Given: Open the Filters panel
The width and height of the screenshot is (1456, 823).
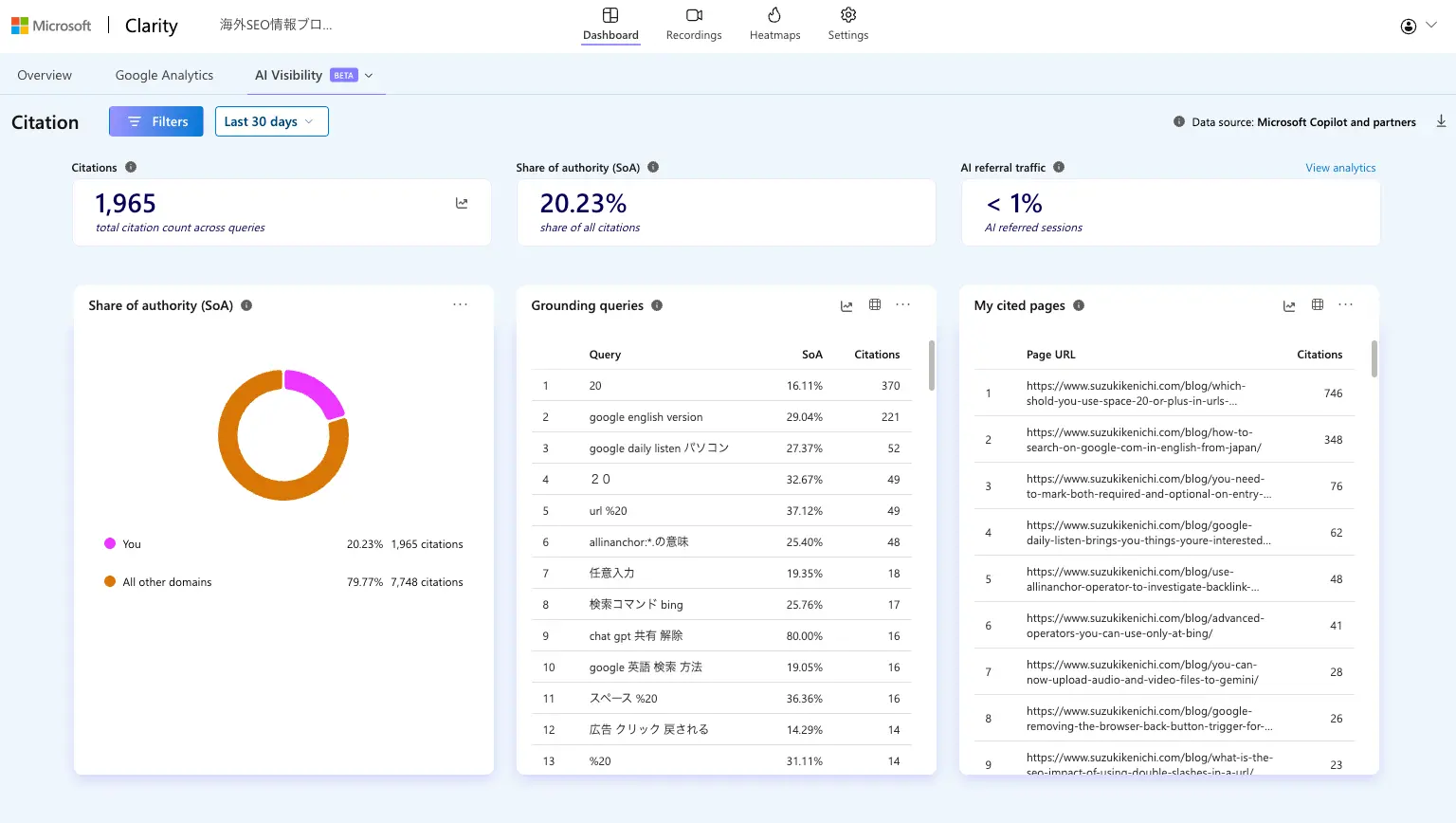Looking at the screenshot, I should coord(156,121).
